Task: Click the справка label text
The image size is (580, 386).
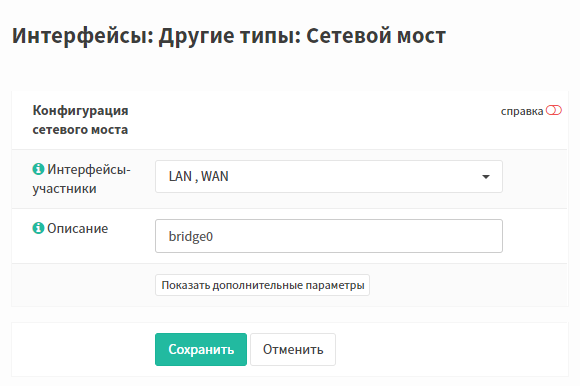Action: (x=522, y=111)
